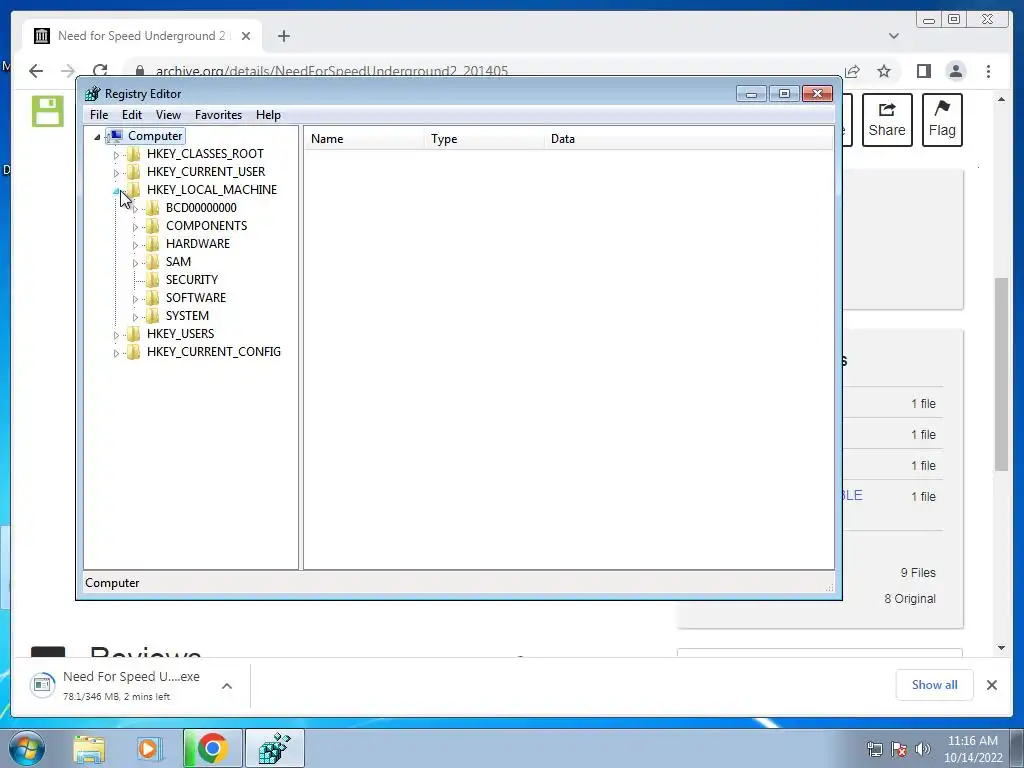Expand HKEY_USERS arrow
1024x768 pixels.
click(116, 335)
